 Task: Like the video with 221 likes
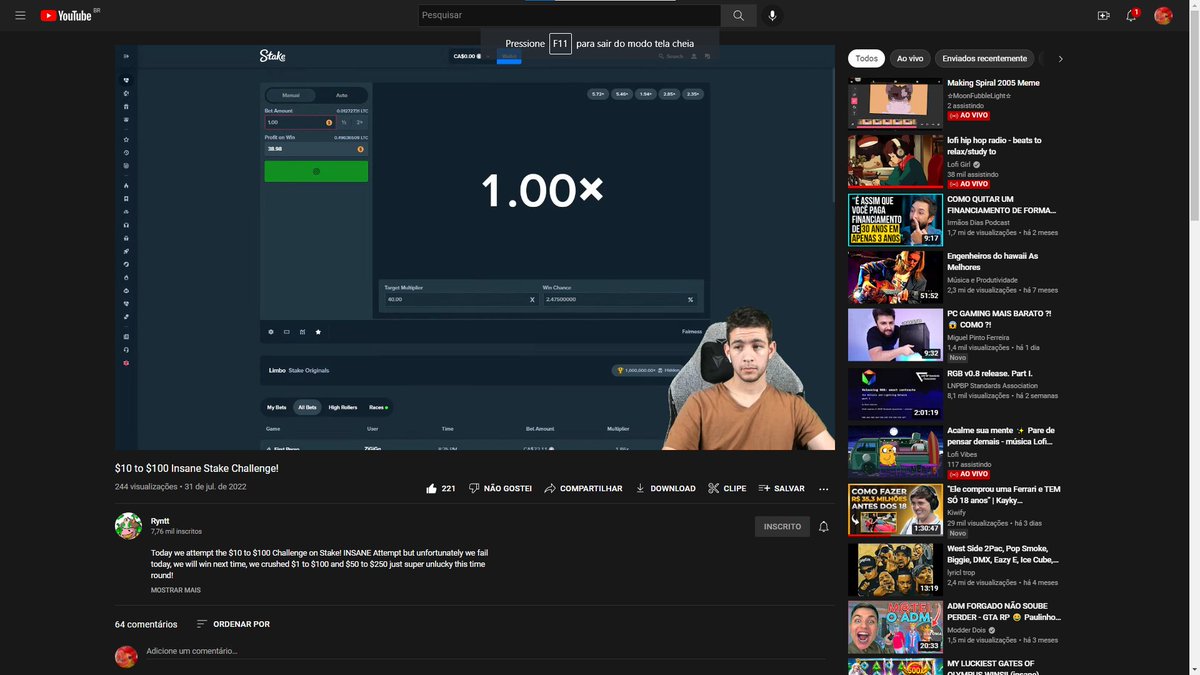(441, 489)
